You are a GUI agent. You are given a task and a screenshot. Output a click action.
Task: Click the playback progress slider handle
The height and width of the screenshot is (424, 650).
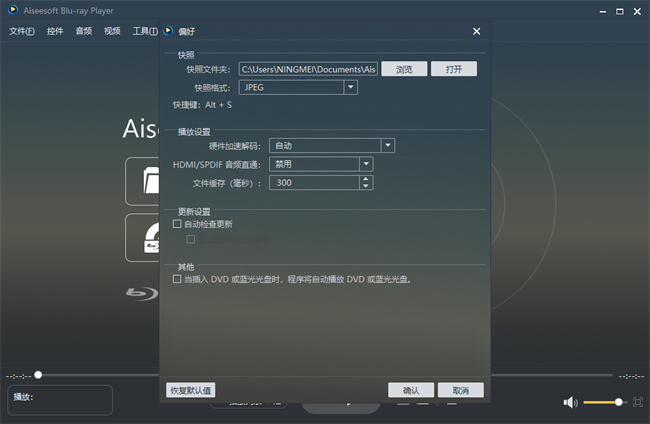(38, 375)
